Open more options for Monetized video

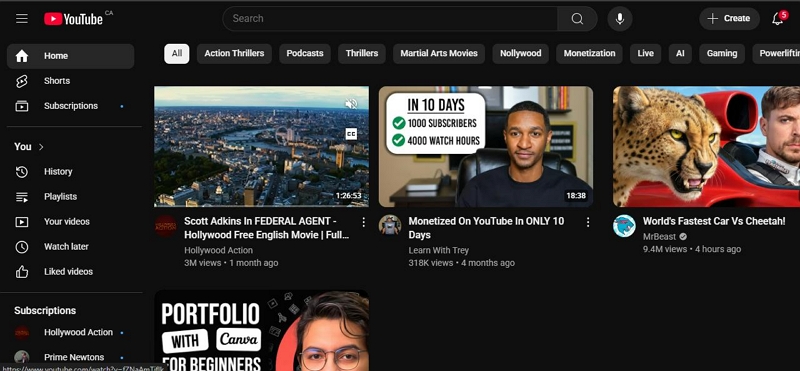point(588,222)
